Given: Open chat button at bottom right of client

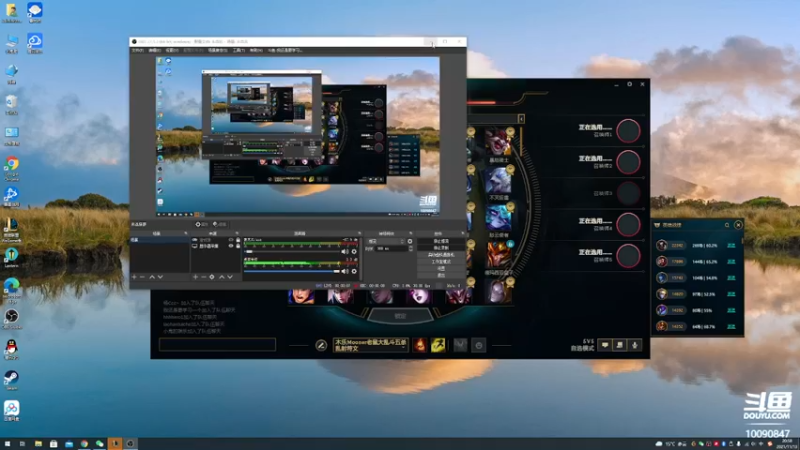Looking at the screenshot, I should (x=605, y=345).
